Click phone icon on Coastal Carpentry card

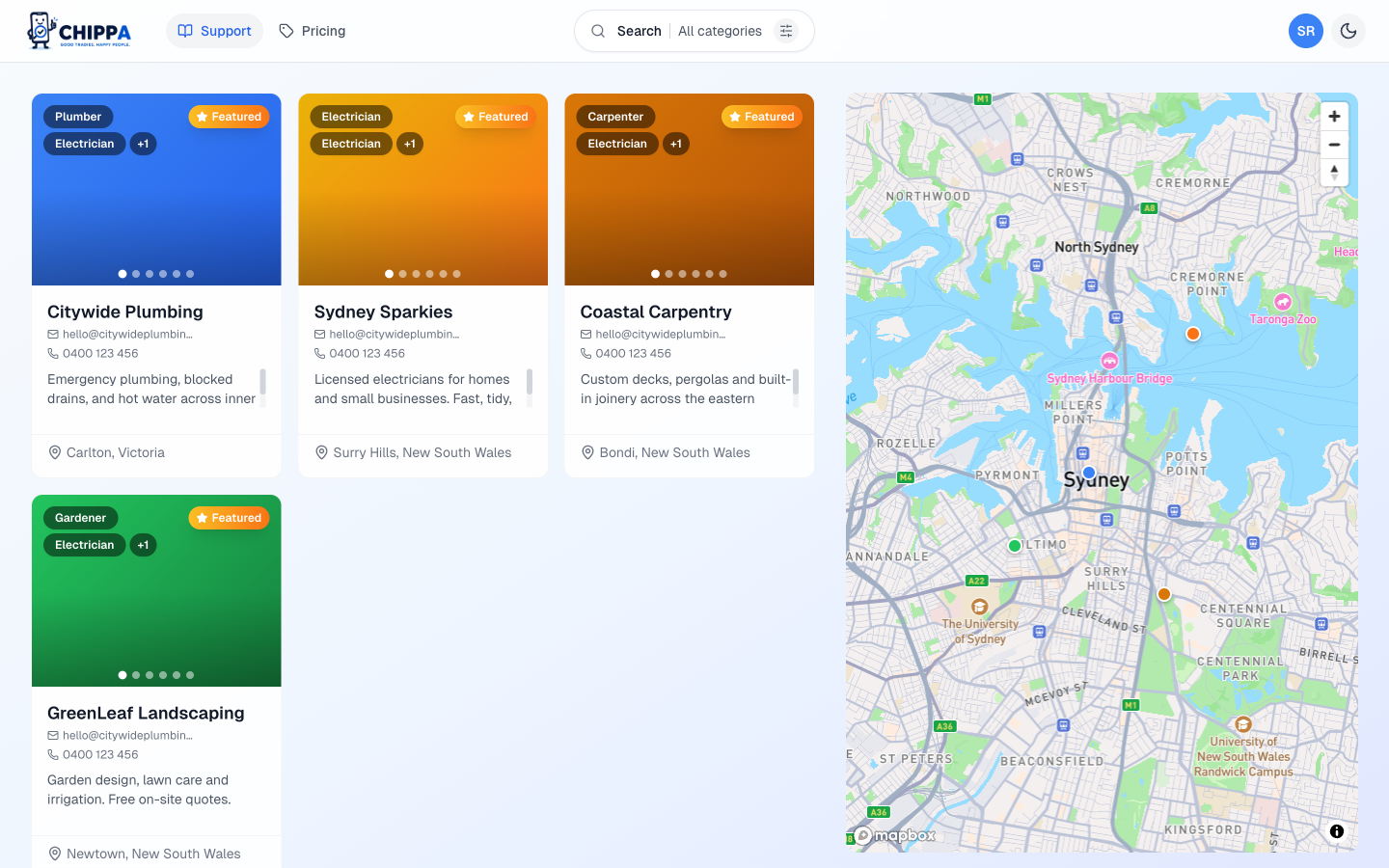pos(586,354)
